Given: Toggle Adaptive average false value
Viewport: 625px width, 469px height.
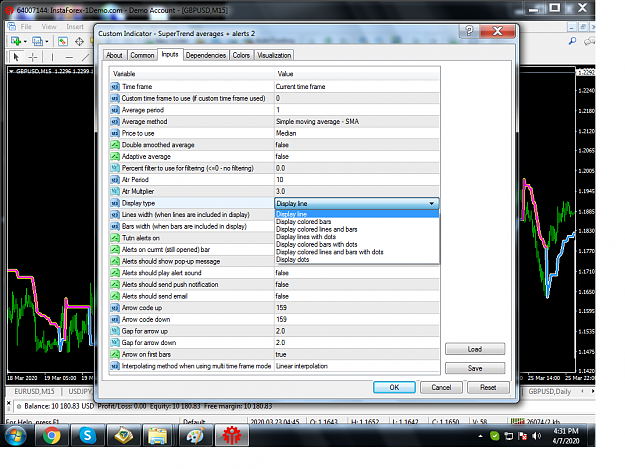Looking at the screenshot, I should (357, 157).
